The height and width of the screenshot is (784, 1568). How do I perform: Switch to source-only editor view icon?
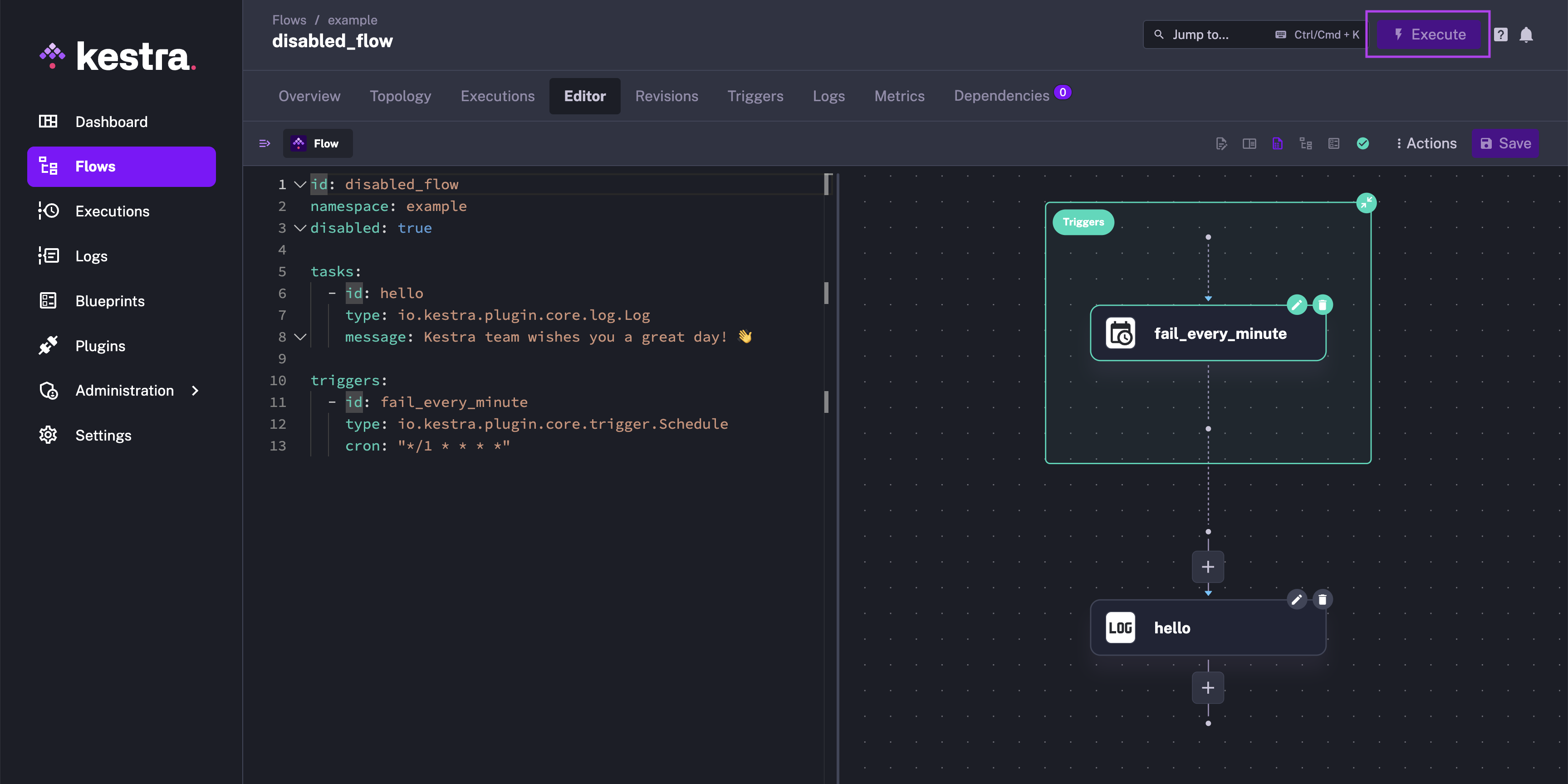(x=1221, y=144)
